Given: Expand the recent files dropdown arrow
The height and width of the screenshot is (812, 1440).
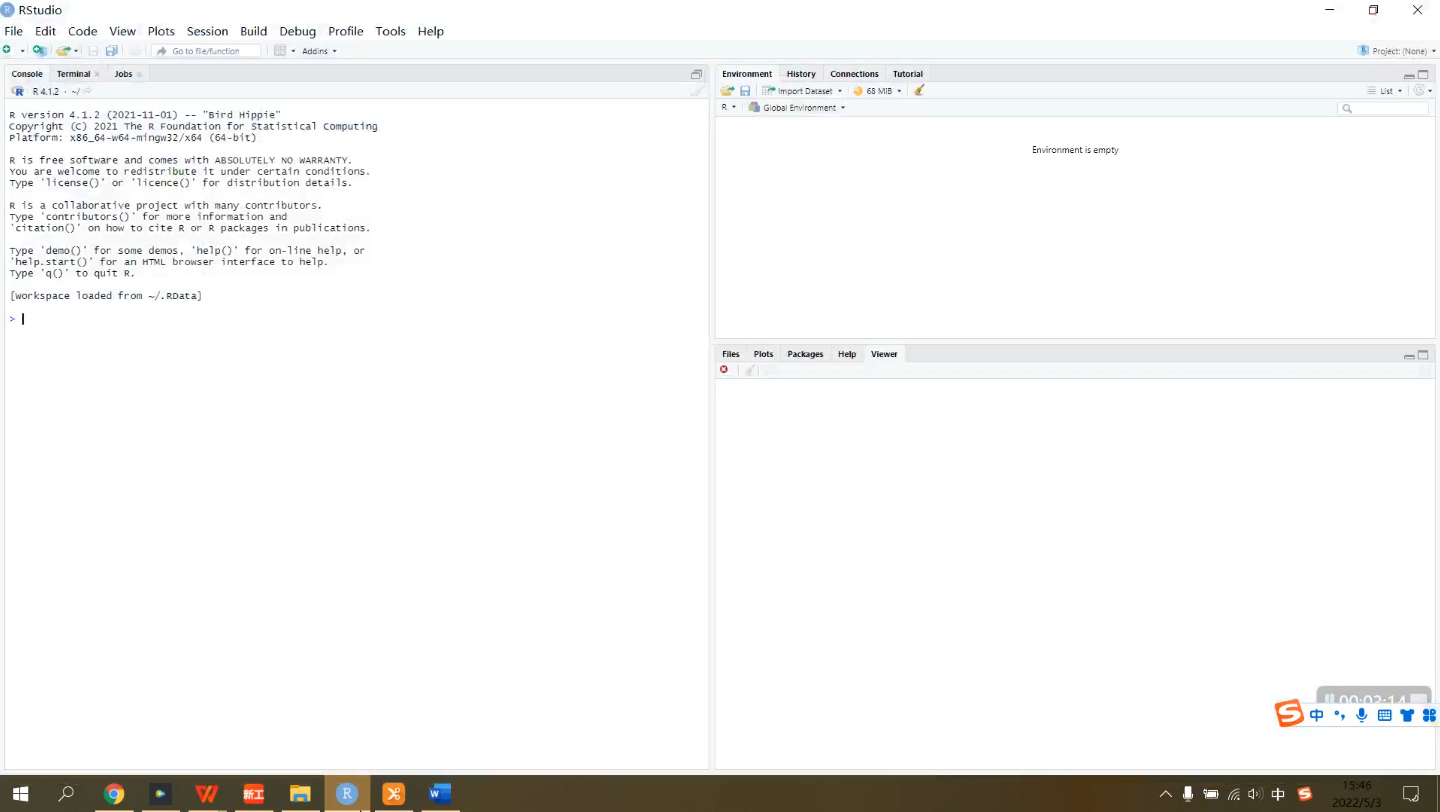Looking at the screenshot, I should [76, 51].
